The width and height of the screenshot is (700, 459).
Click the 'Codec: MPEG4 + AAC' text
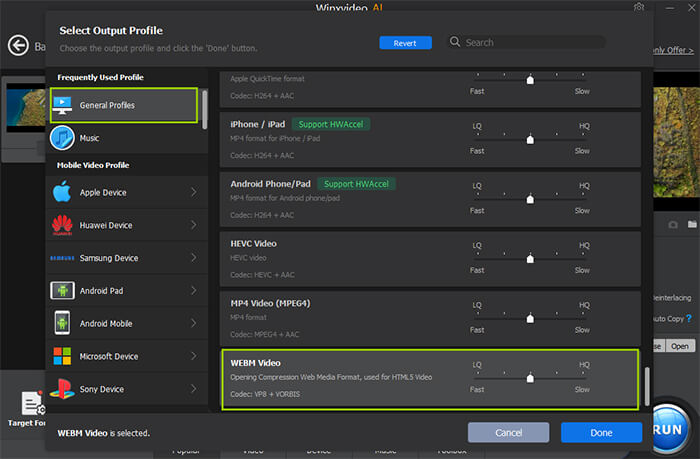click(265, 334)
